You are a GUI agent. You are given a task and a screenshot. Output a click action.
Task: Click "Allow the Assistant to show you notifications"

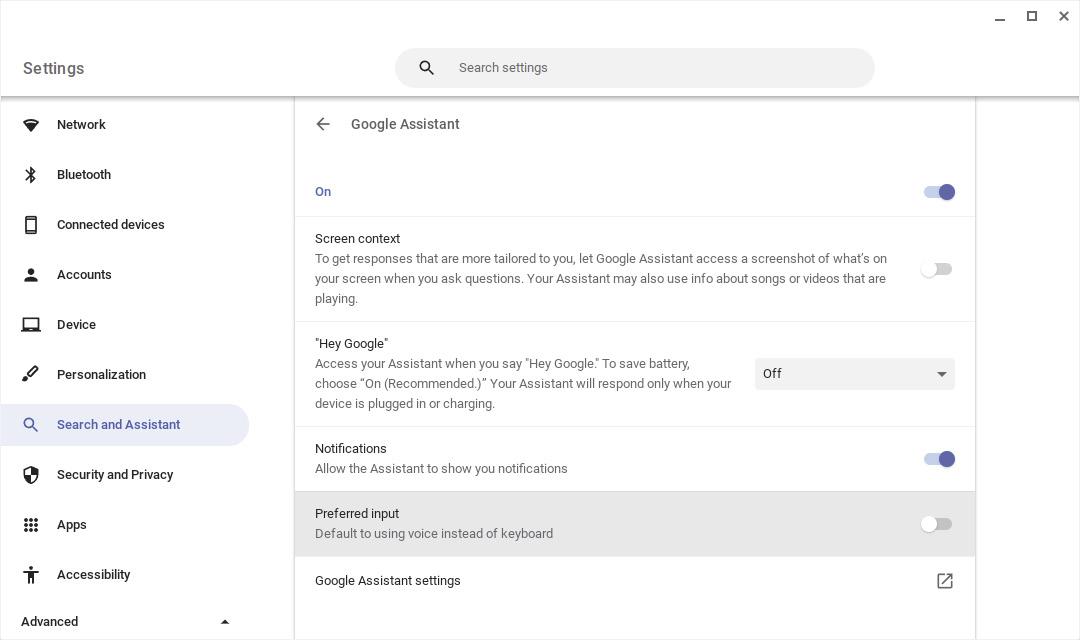click(x=442, y=468)
